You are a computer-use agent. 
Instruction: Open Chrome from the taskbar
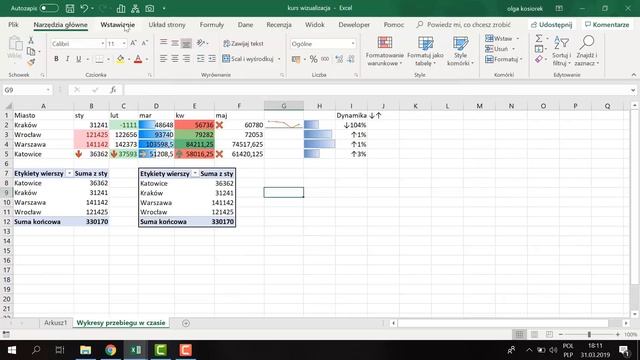coord(110,350)
